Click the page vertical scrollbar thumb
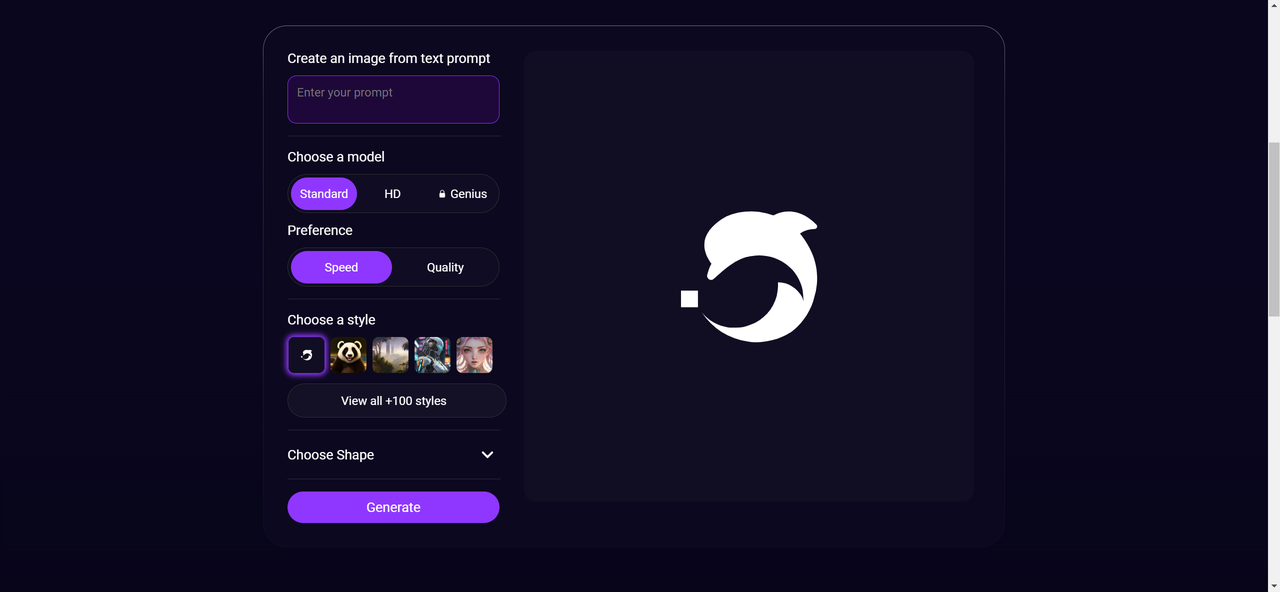The image size is (1280, 592). tap(1273, 230)
